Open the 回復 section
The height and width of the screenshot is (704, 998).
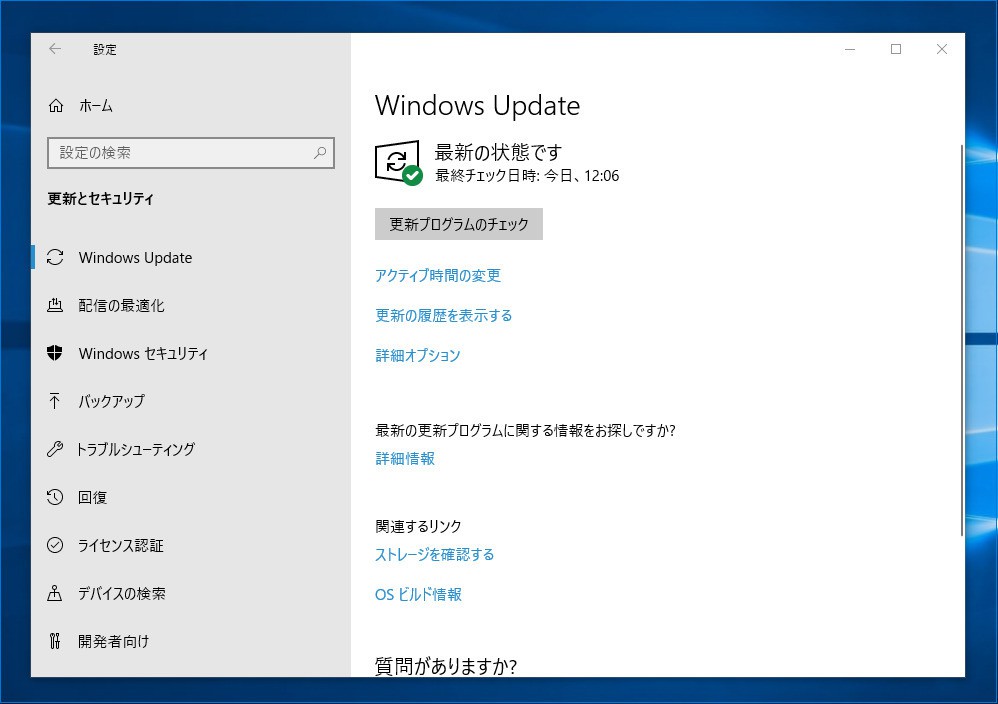[92, 497]
